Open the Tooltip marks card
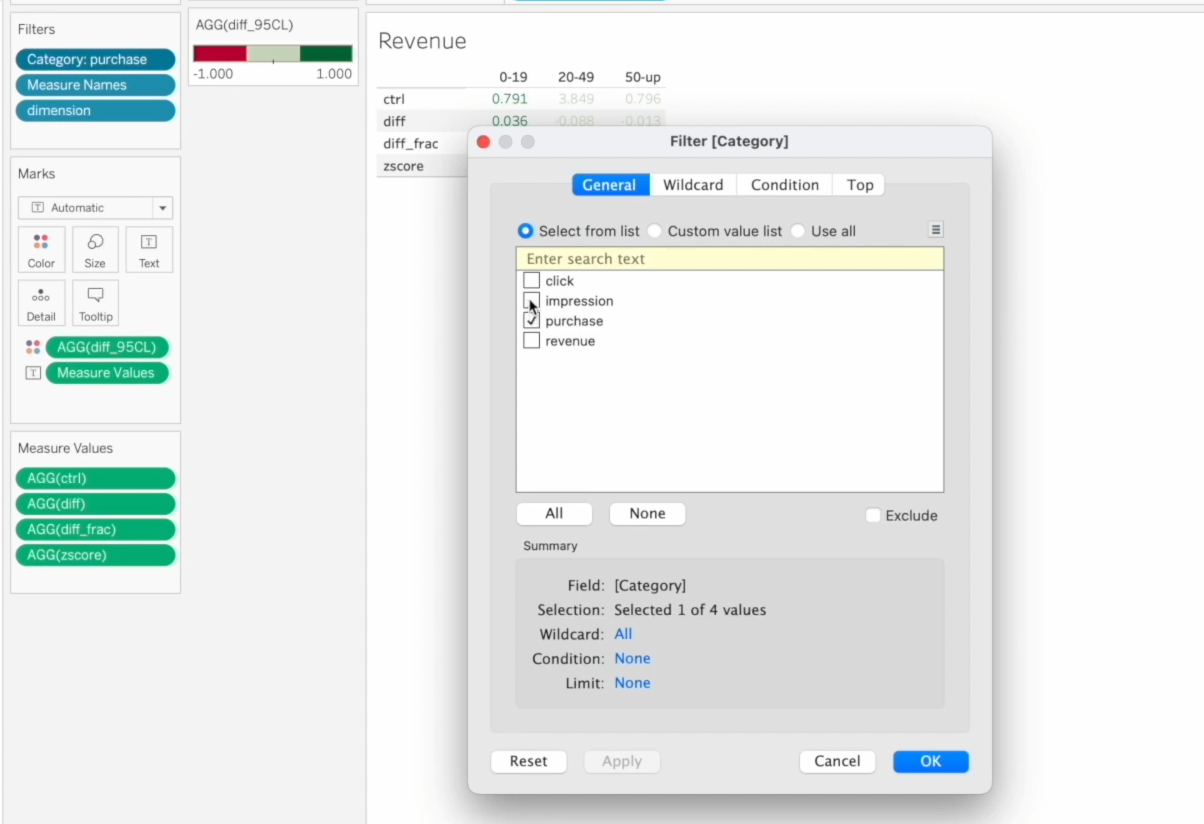The image size is (1204, 824). tap(95, 302)
